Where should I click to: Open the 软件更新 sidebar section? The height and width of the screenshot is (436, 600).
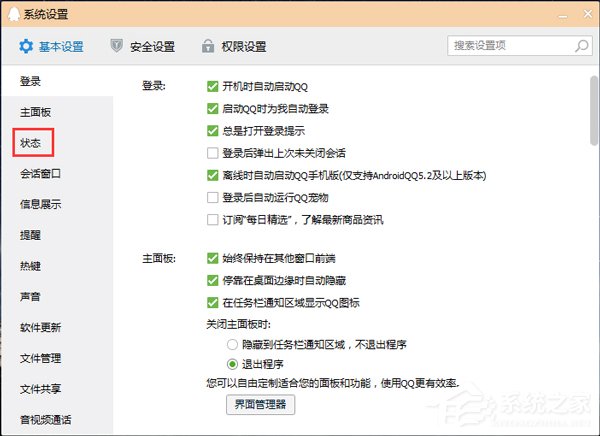(41, 327)
